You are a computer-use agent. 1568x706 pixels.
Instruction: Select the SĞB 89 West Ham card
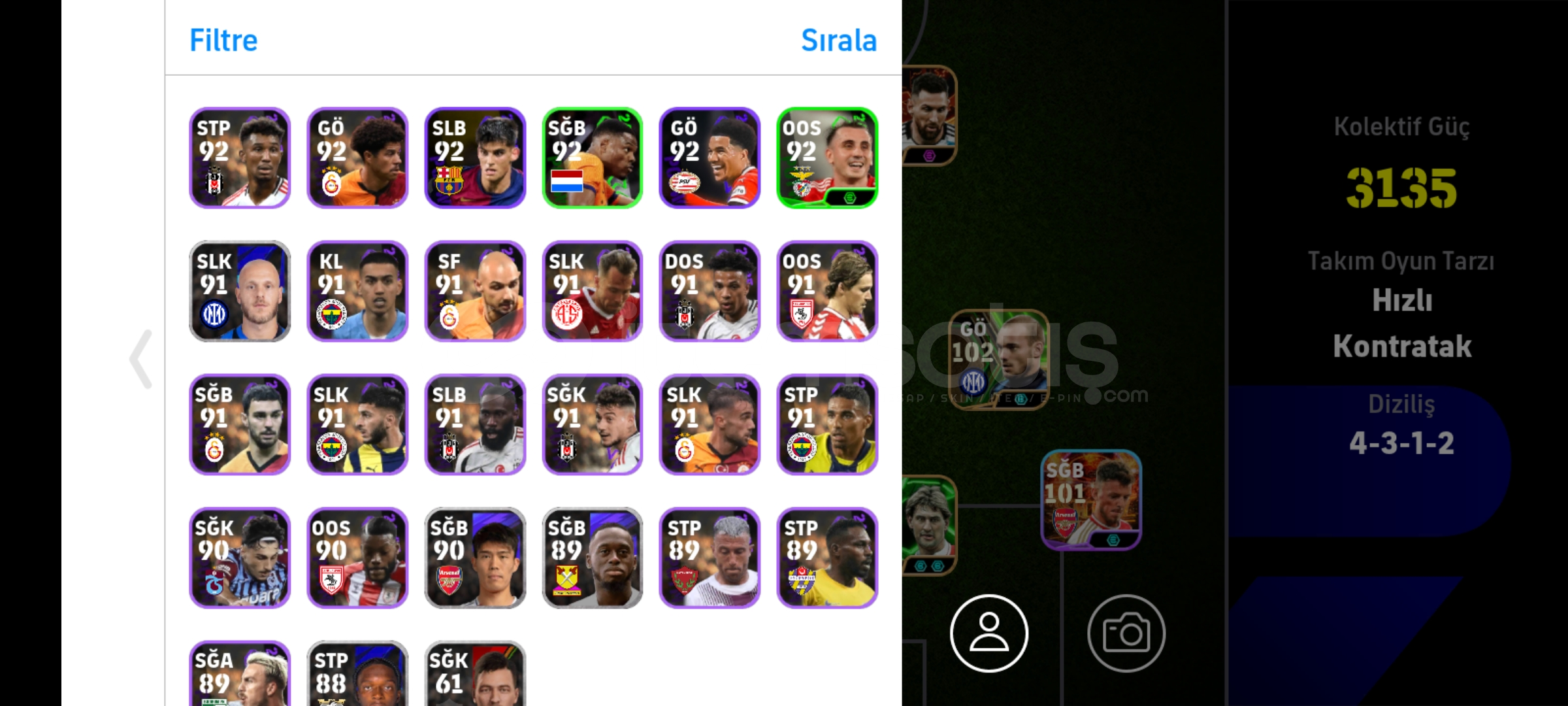[x=593, y=558]
